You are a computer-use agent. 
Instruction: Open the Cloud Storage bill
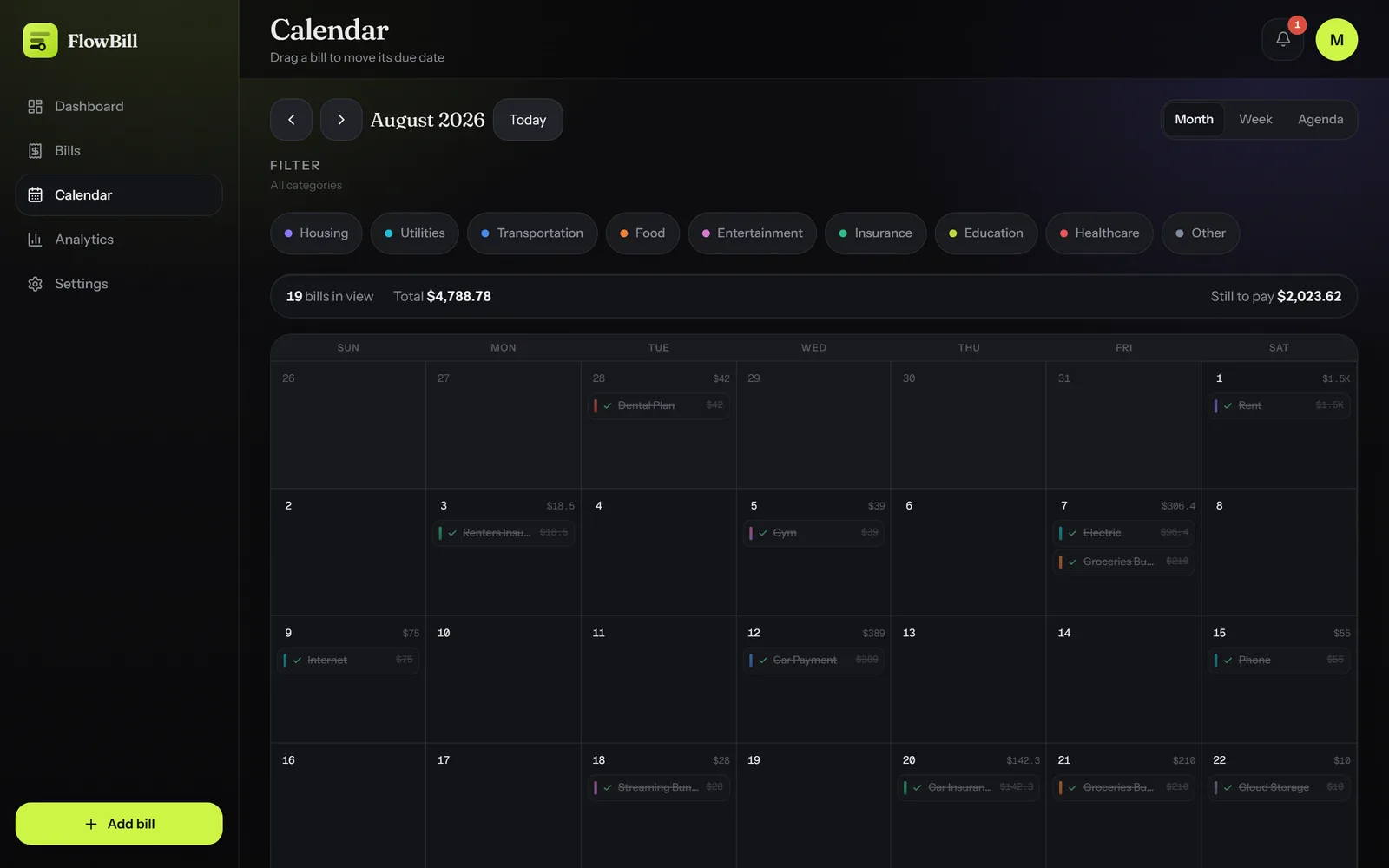tap(1279, 787)
